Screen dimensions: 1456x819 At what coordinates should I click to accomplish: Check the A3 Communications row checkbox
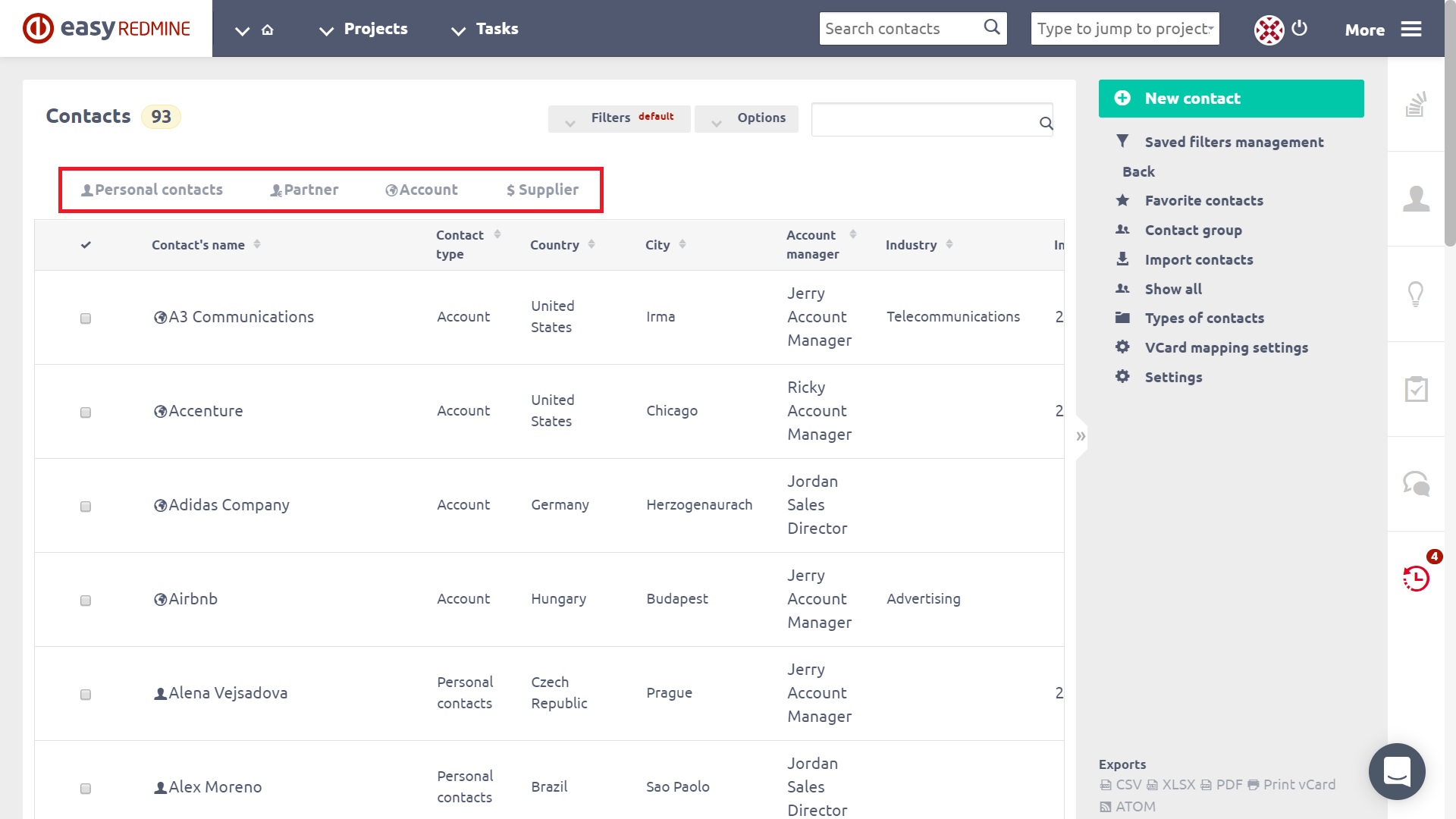pos(86,318)
